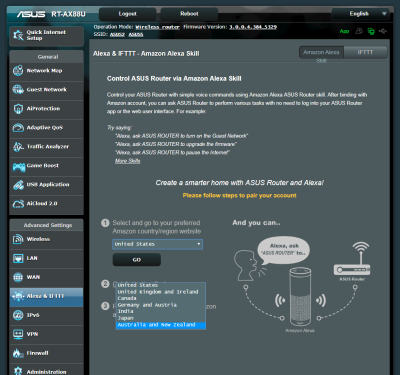Open the United States country dropdown
This screenshot has height=375, width=400.
pos(157,244)
